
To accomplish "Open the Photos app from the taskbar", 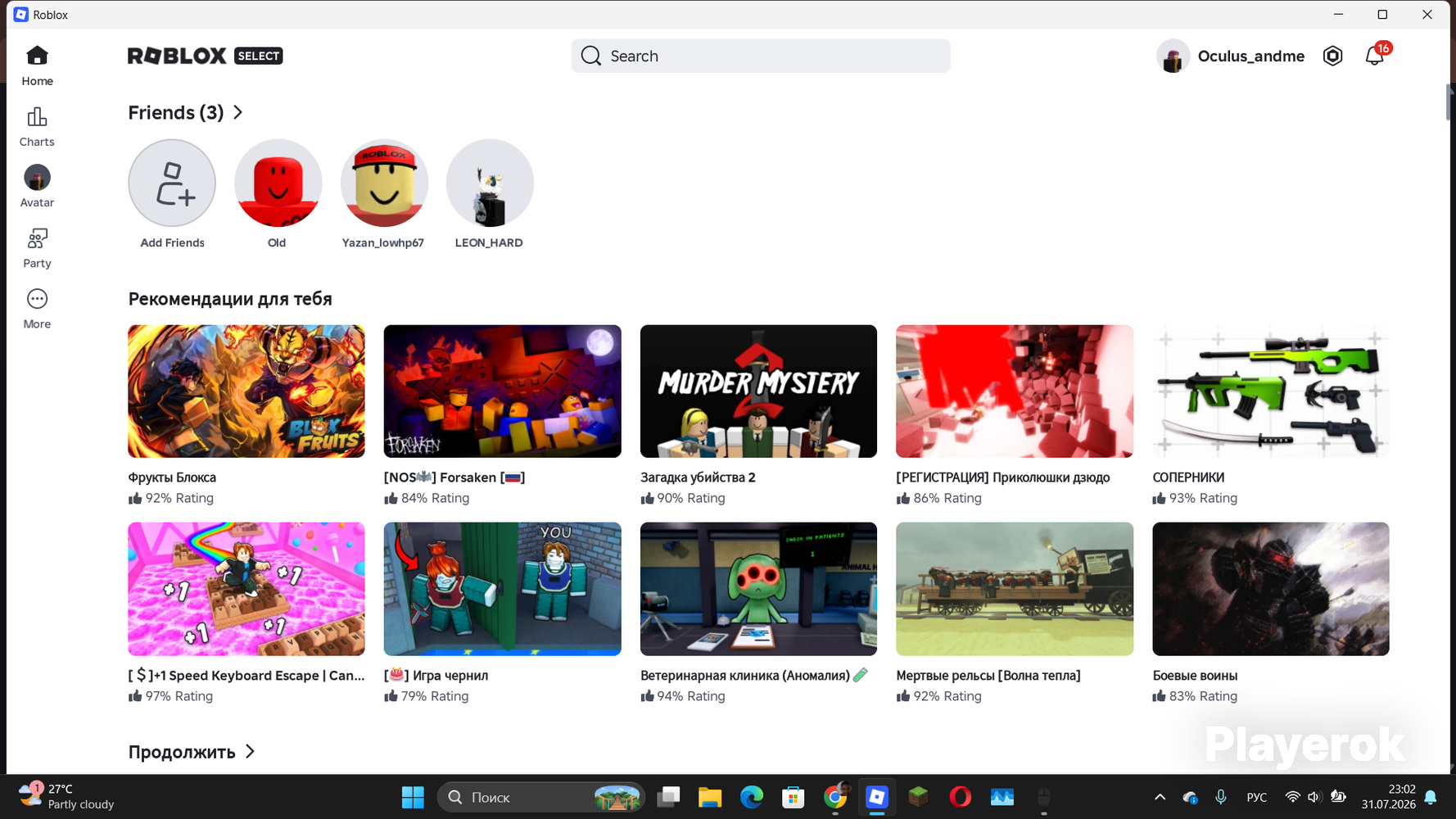I will pos(1002,797).
